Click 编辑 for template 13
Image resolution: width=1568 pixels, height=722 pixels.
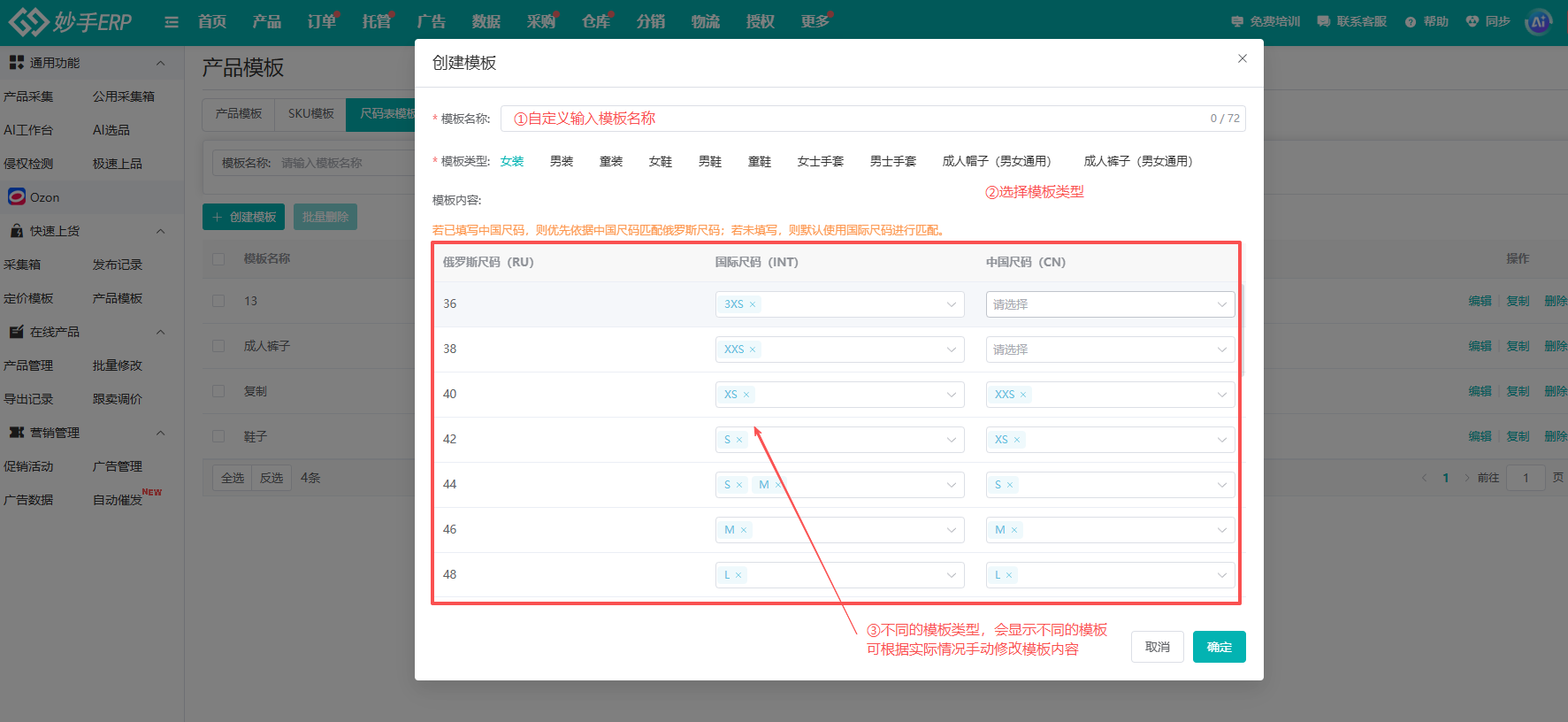coord(1480,301)
